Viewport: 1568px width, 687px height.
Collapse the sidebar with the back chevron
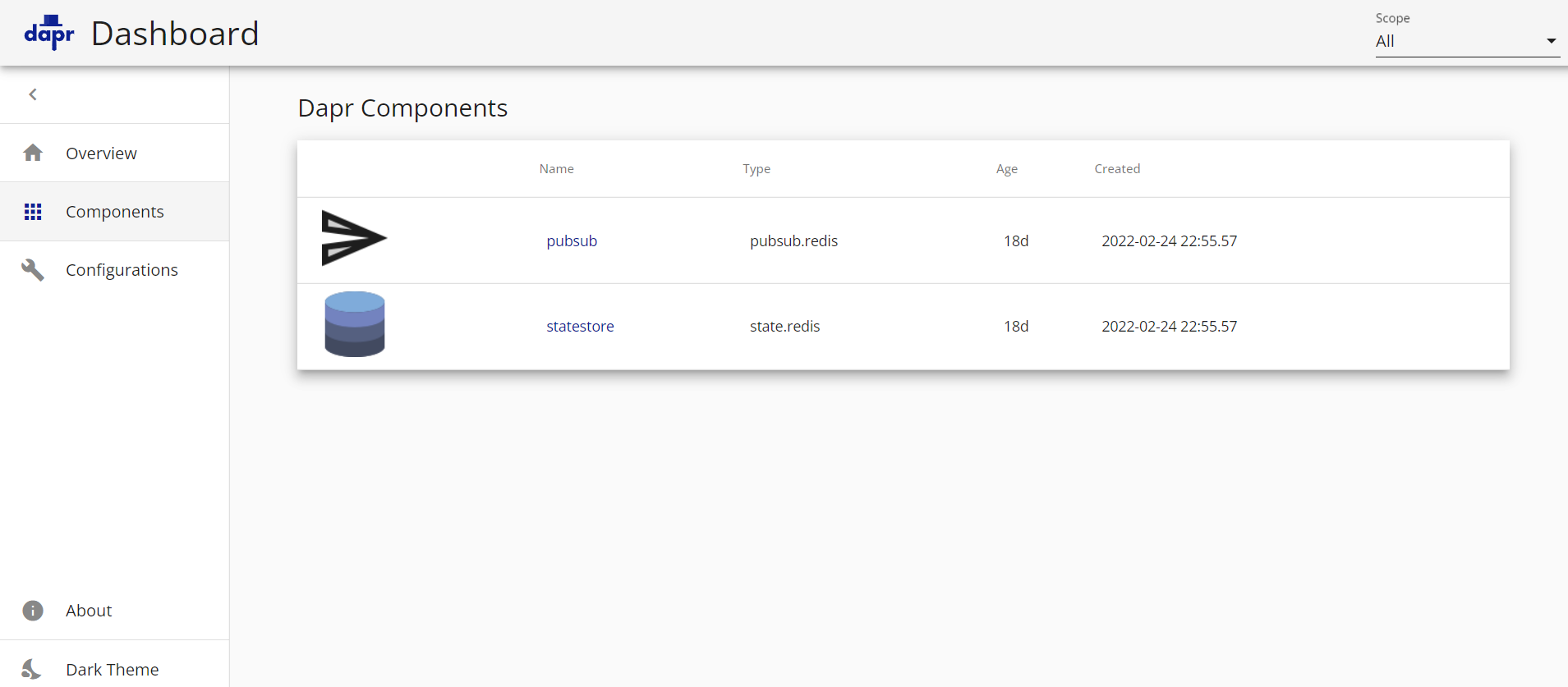click(33, 94)
